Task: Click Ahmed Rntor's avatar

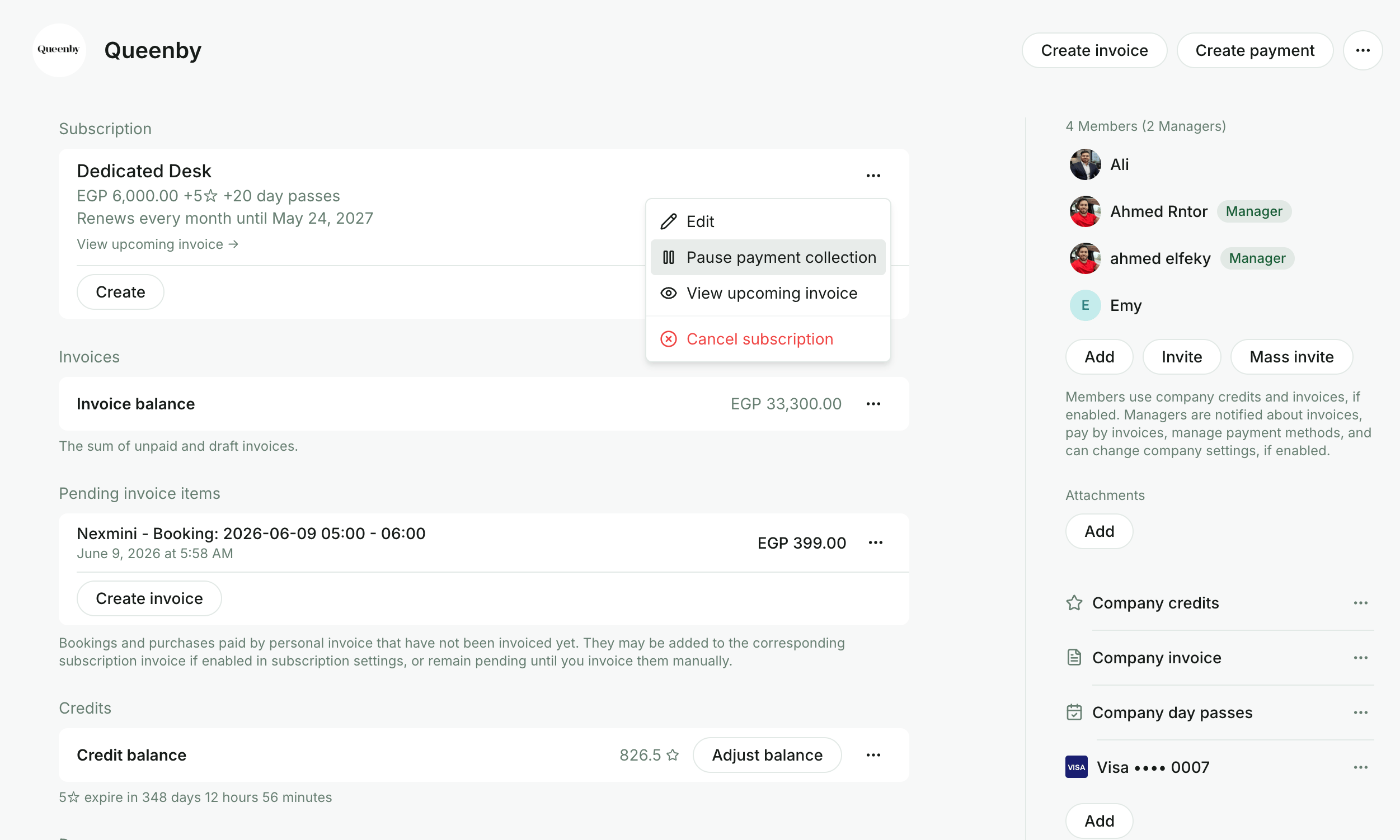Action: click(x=1084, y=211)
